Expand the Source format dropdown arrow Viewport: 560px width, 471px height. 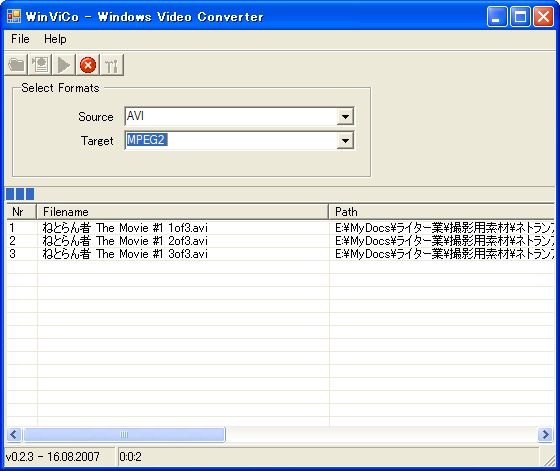tap(345, 116)
